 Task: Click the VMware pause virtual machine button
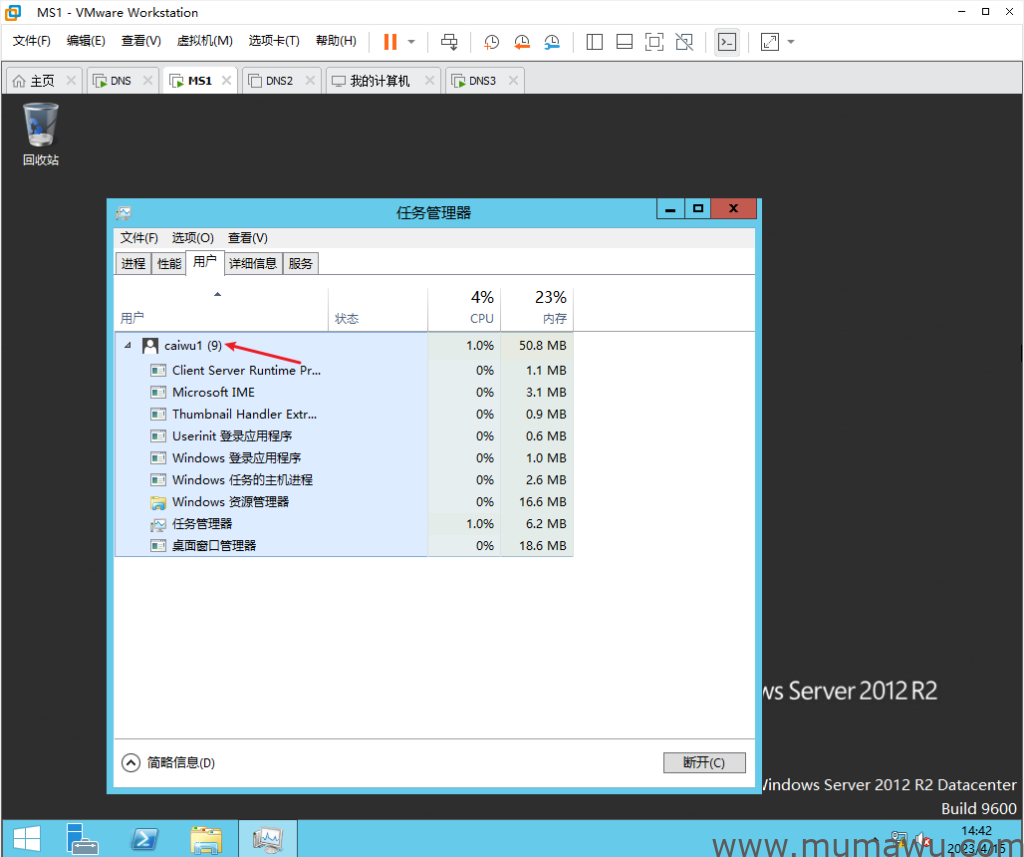(x=390, y=42)
